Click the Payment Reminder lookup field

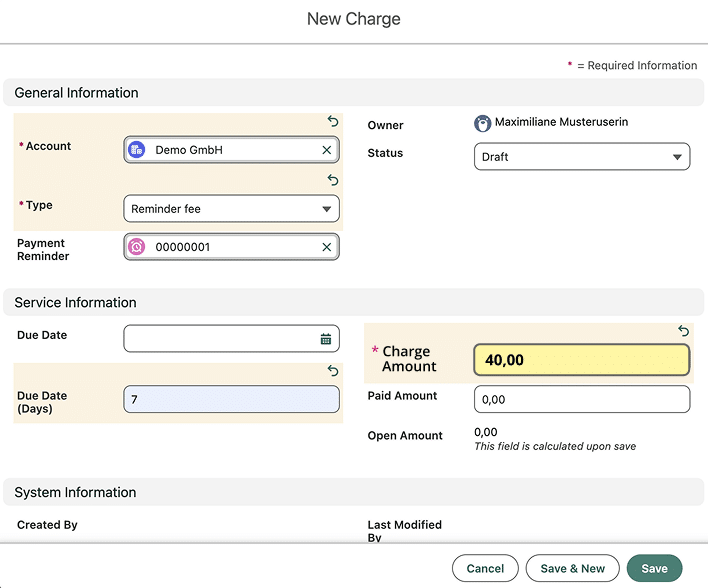pos(231,247)
